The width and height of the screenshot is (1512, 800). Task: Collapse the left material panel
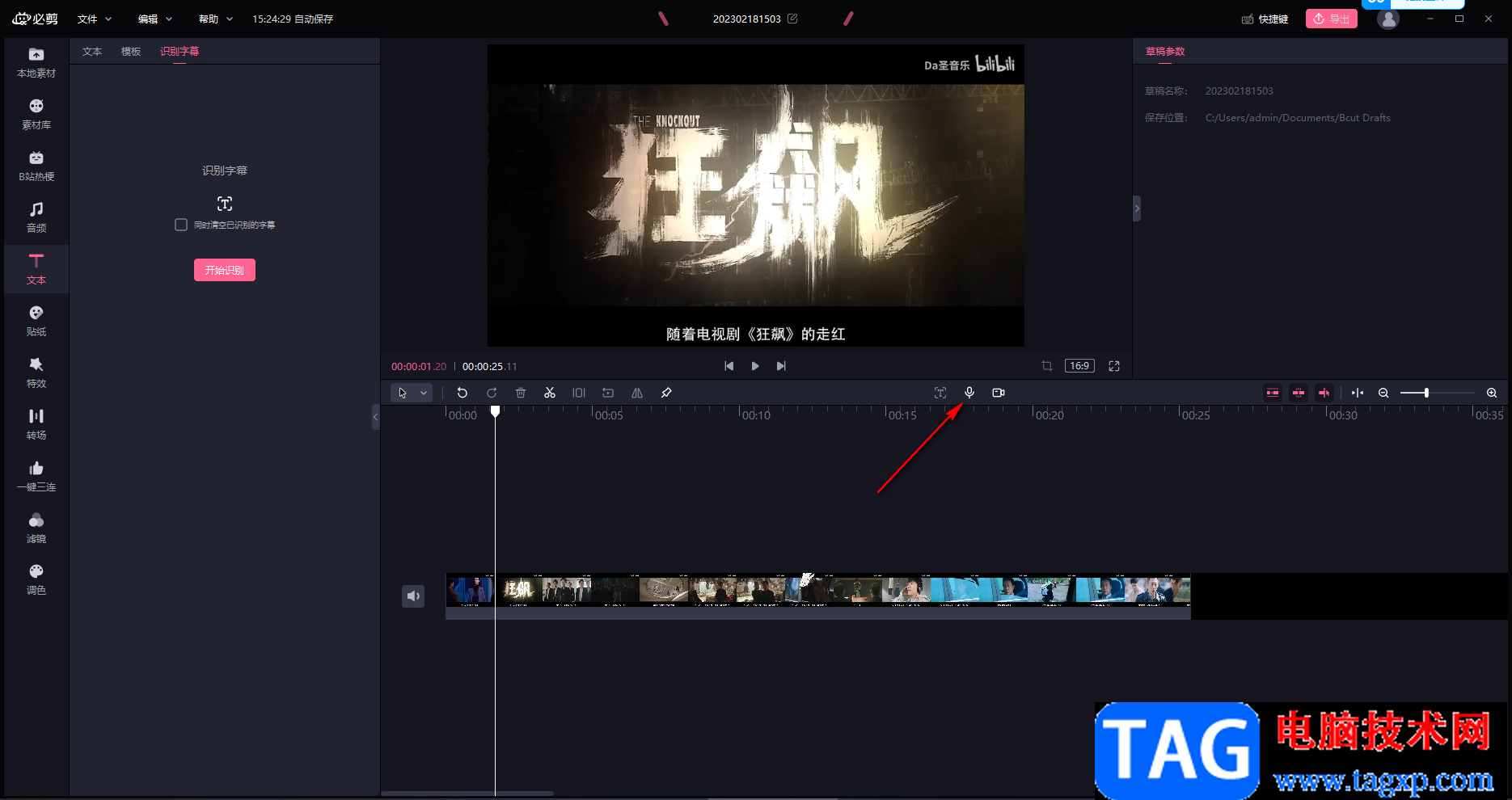click(376, 417)
